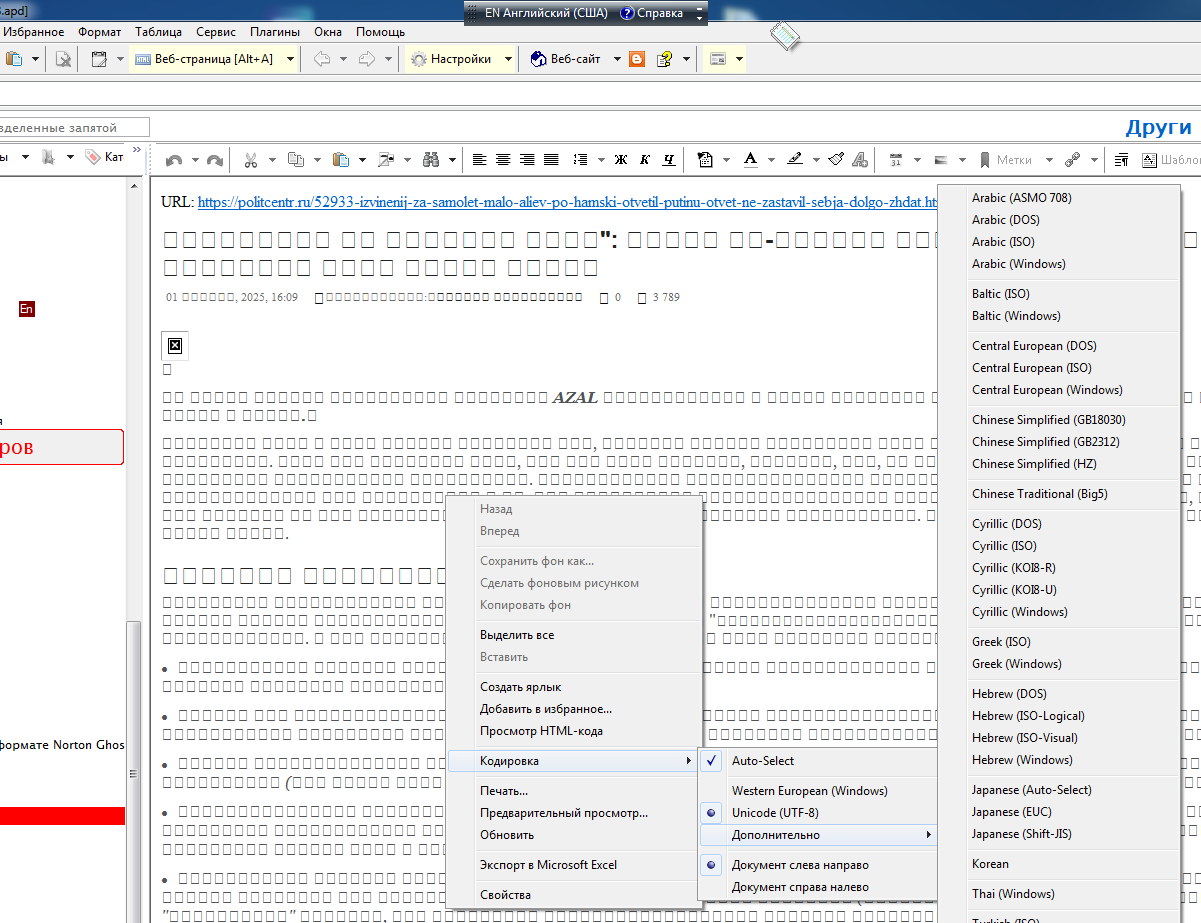This screenshot has height=923, width=1201.
Task: Click the format painter brush icon
Action: click(838, 159)
